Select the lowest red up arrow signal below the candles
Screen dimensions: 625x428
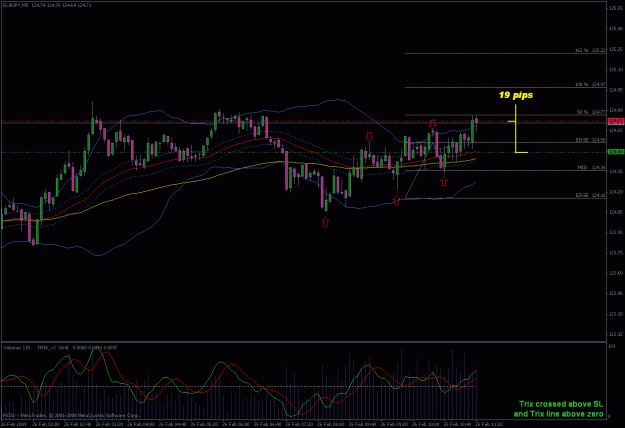click(x=325, y=222)
